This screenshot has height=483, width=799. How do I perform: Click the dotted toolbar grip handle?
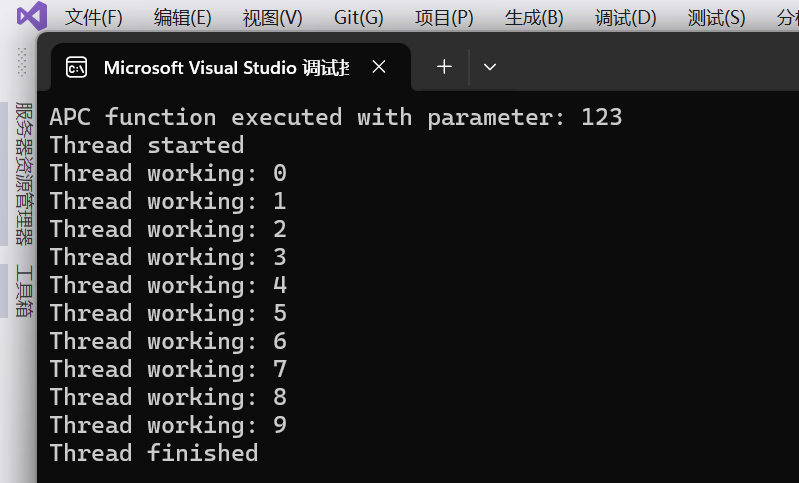pos(22,62)
